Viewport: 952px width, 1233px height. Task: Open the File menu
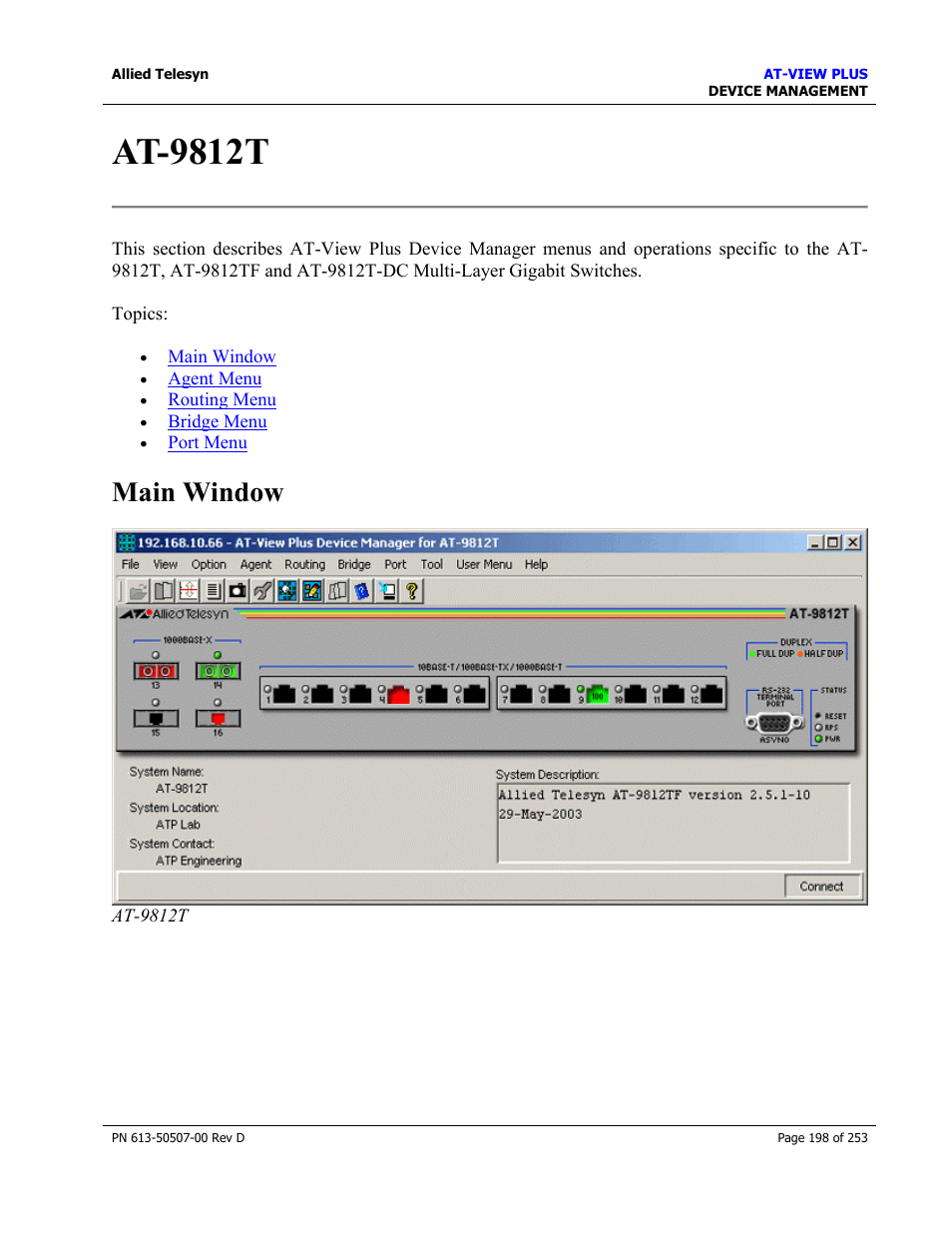pos(131,564)
